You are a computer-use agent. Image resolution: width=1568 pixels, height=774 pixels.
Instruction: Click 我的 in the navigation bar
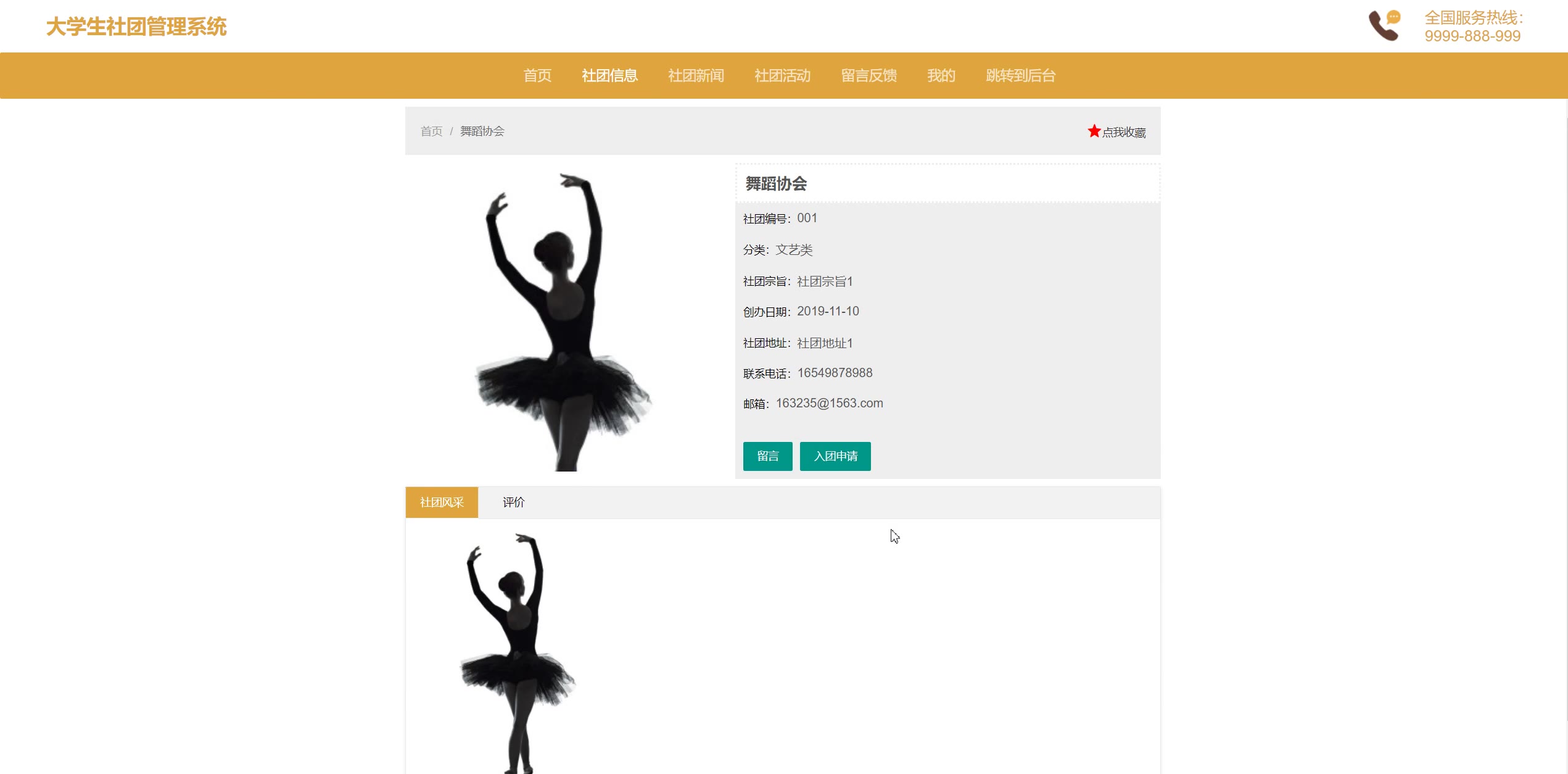tap(941, 75)
